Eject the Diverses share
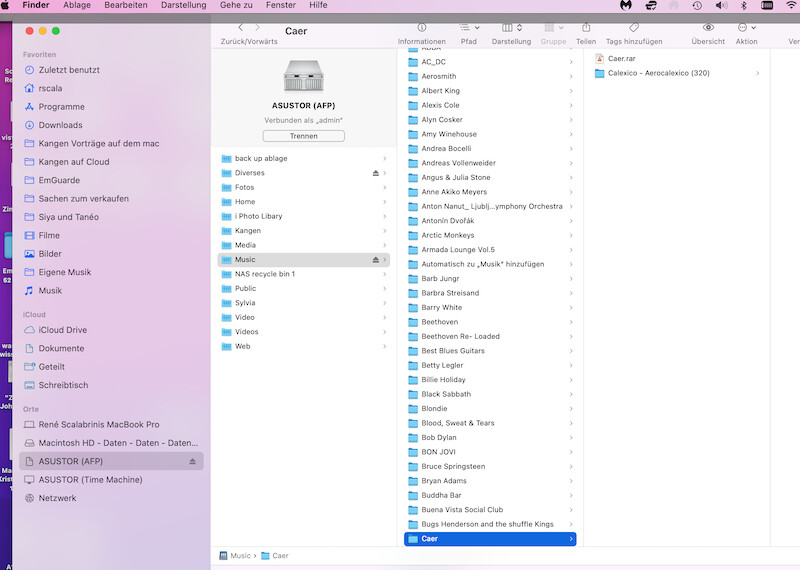Screen dimensions: 800x570 point(376,173)
